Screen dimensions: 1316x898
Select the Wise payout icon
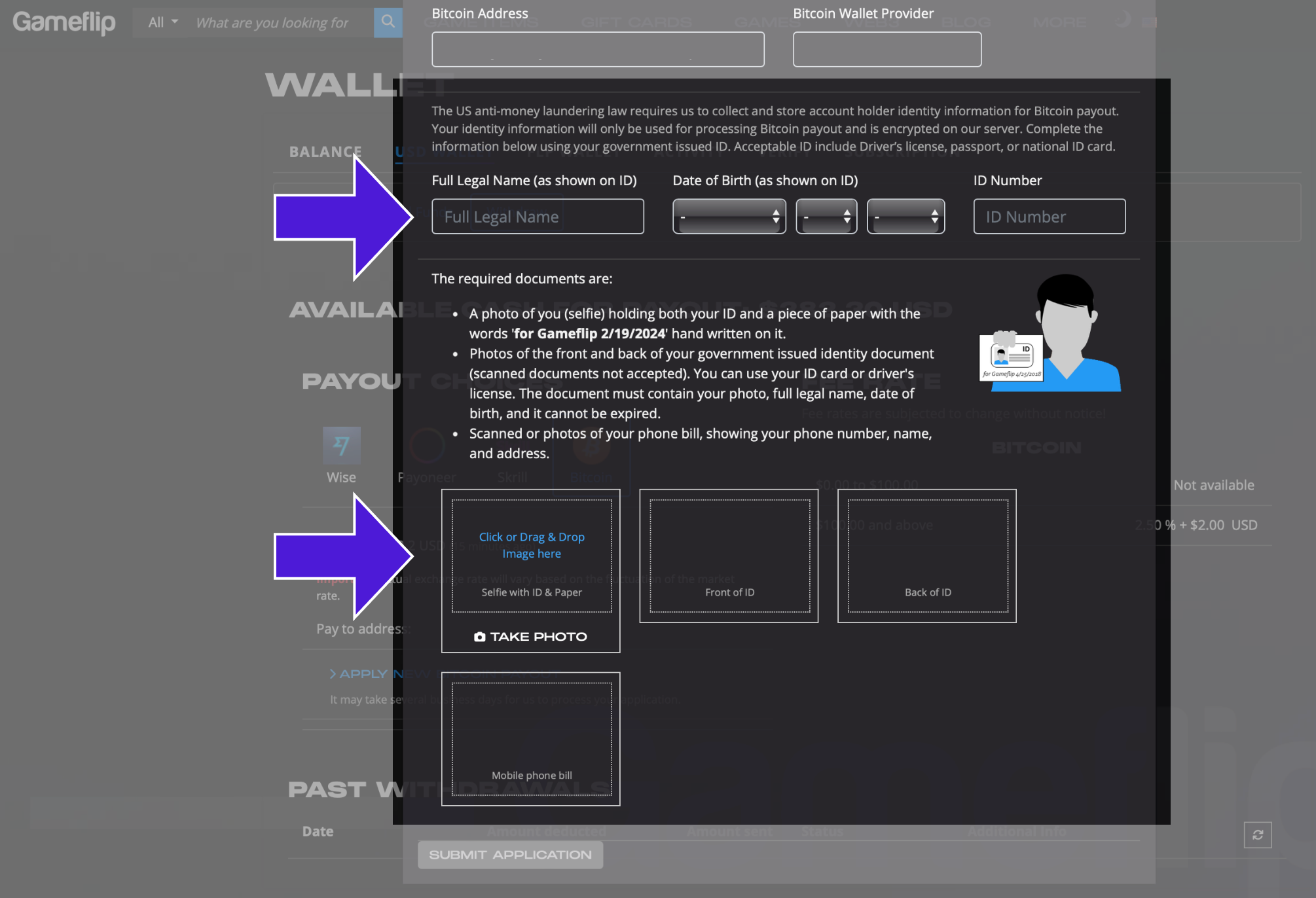click(341, 446)
